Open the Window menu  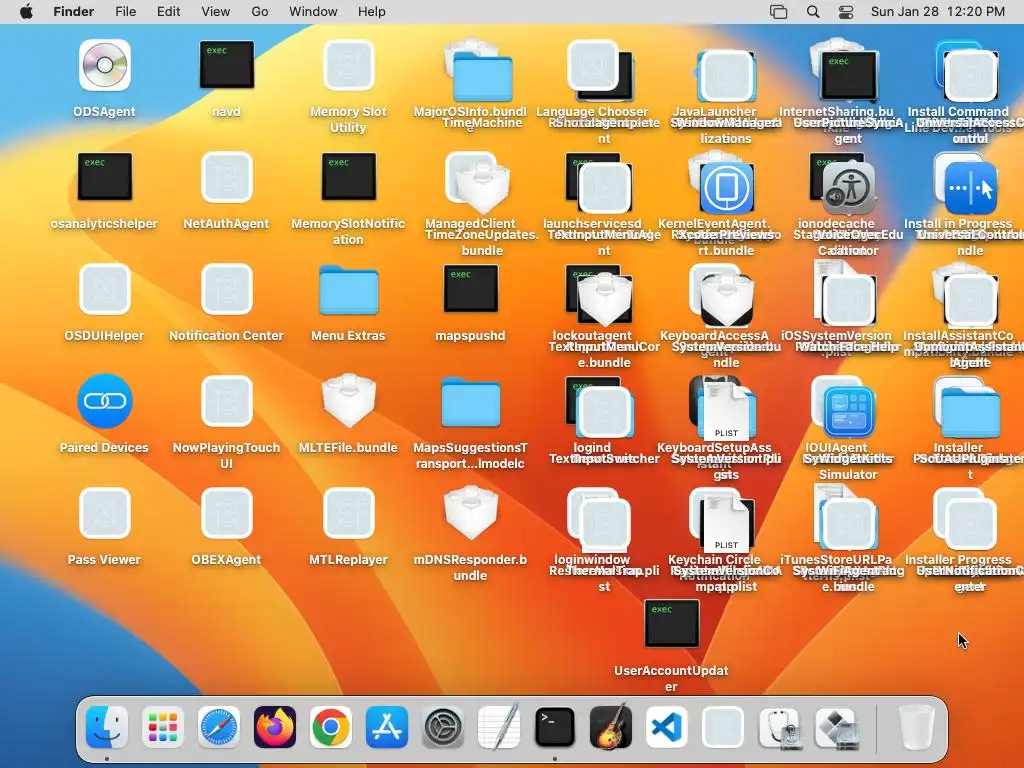[313, 12]
